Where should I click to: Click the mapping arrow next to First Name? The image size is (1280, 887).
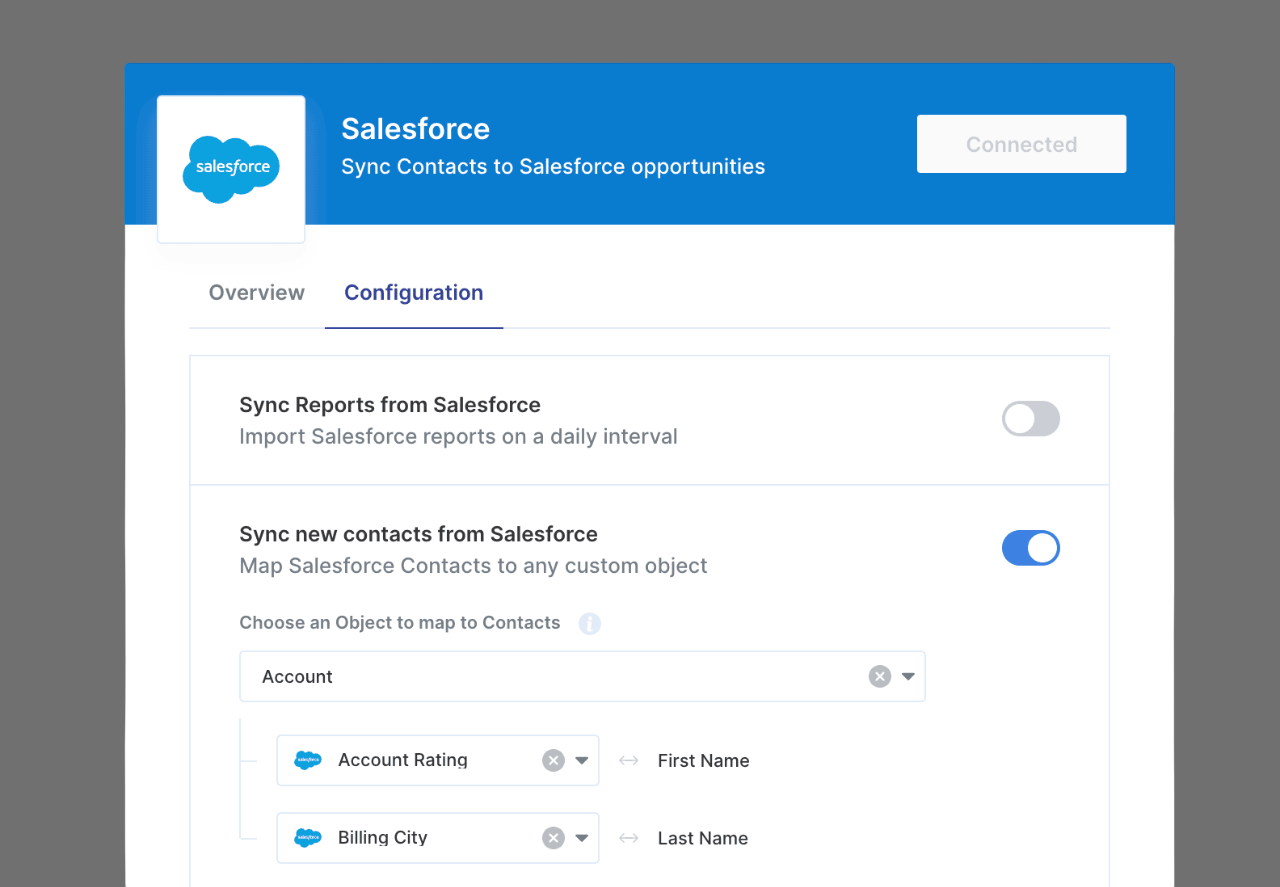628,761
